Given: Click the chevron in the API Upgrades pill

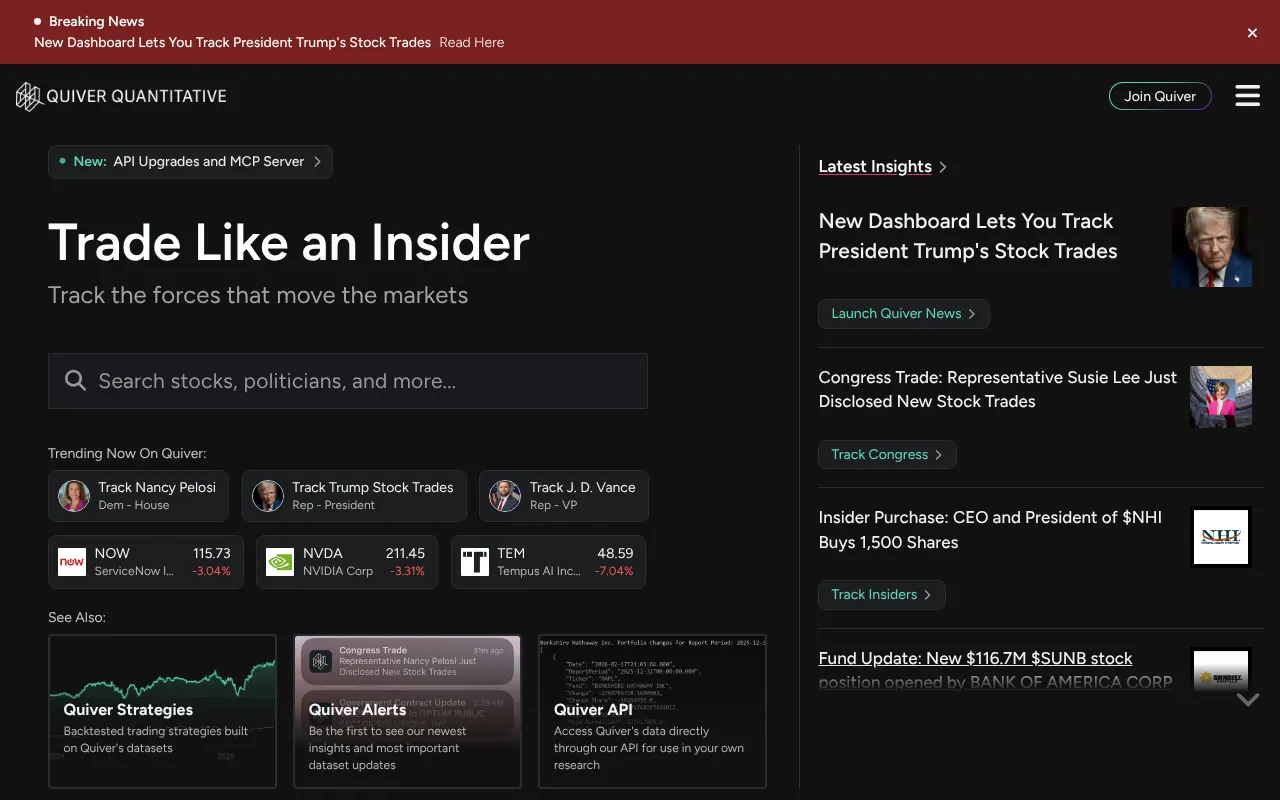Looking at the screenshot, I should click(317, 161).
